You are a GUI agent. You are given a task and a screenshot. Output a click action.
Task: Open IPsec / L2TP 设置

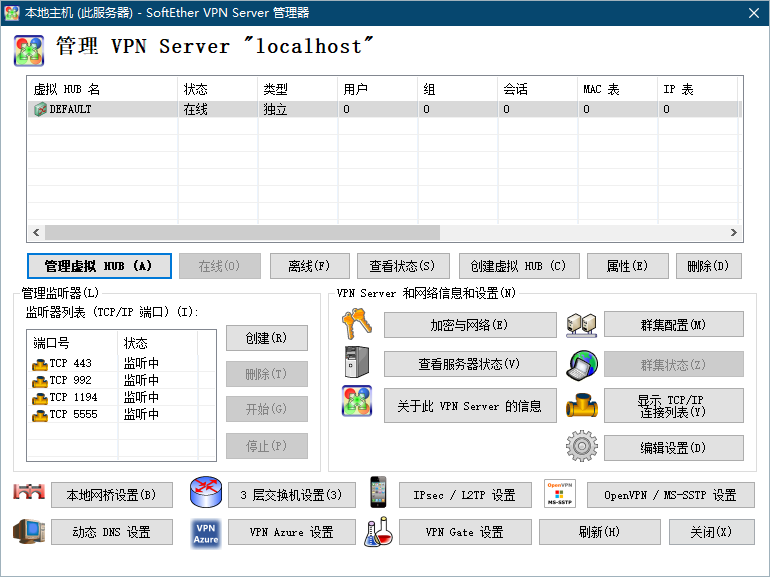(465, 495)
